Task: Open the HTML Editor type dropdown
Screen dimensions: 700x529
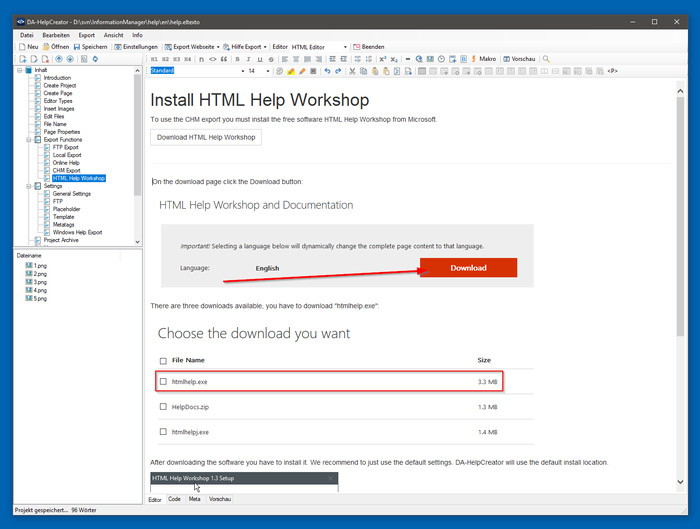Action: (345, 47)
